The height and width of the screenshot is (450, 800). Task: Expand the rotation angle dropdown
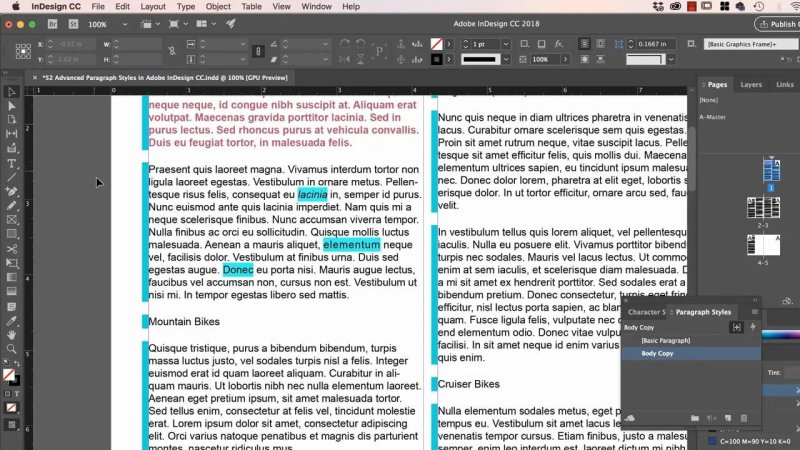click(x=325, y=44)
